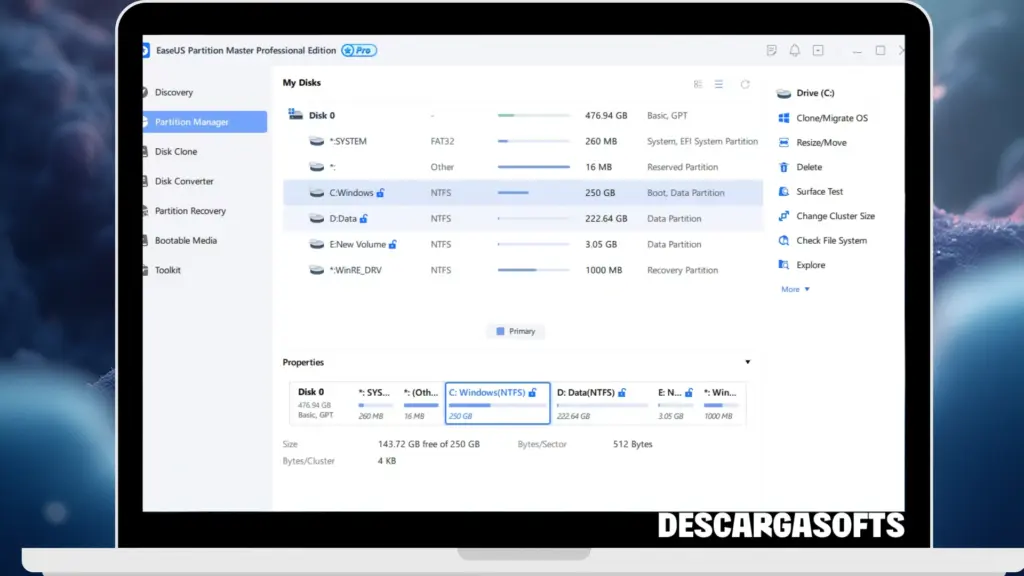Open the notifications bell icon
This screenshot has width=1024, height=576.
pyautogui.click(x=795, y=50)
